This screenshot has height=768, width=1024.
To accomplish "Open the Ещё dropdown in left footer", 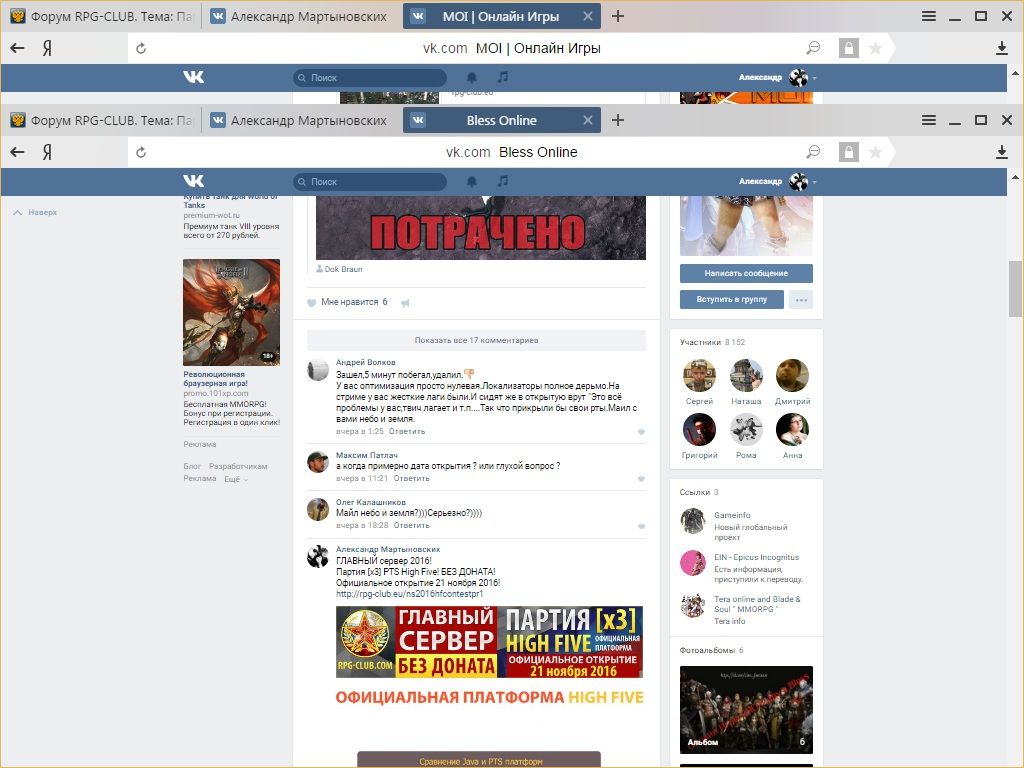I will coord(235,479).
